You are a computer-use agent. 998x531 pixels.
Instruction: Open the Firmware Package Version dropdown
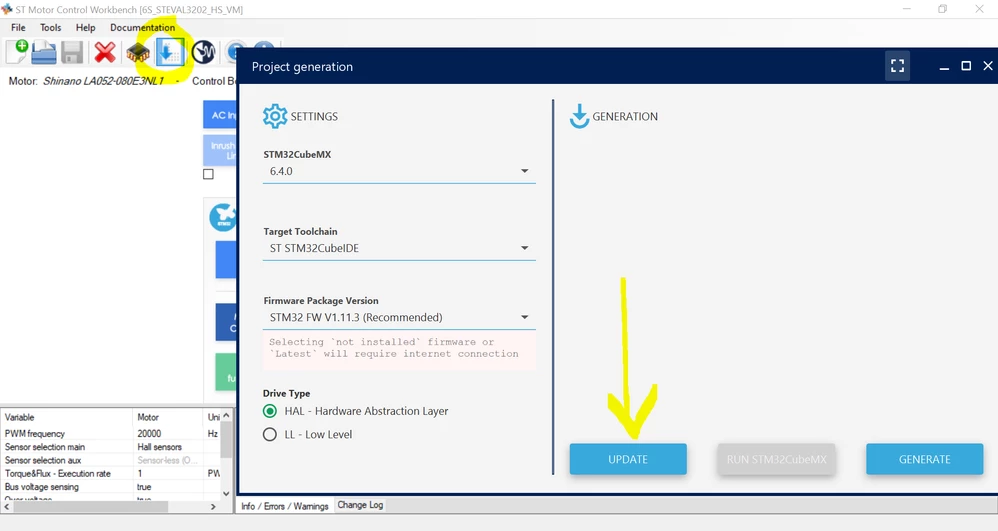tap(399, 317)
